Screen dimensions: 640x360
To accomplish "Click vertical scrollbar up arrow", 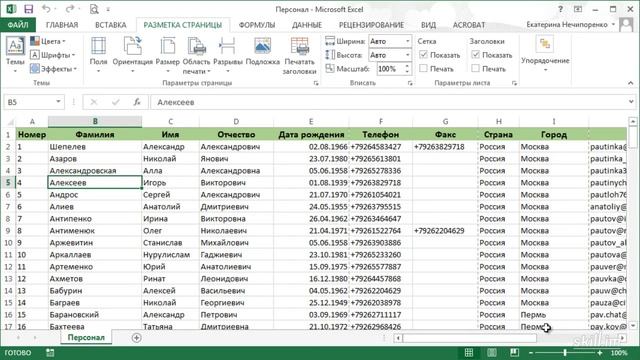I will (x=633, y=122).
